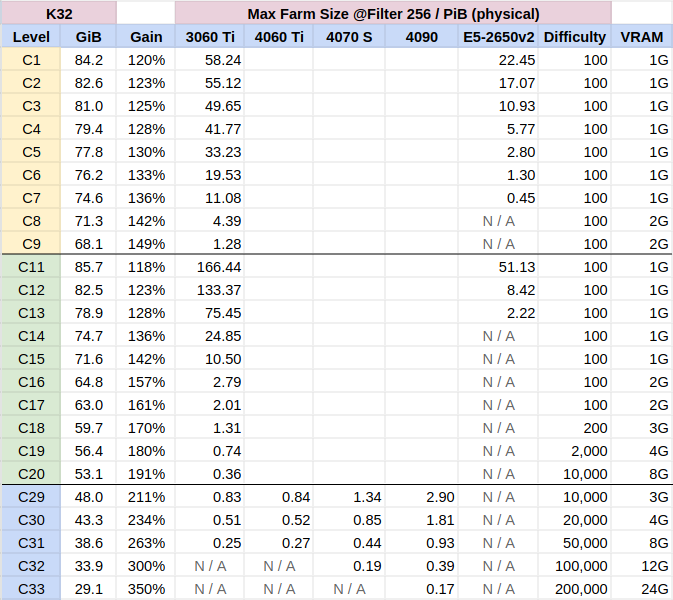
Task: Click the C2 level cell
Action: click(31, 83)
